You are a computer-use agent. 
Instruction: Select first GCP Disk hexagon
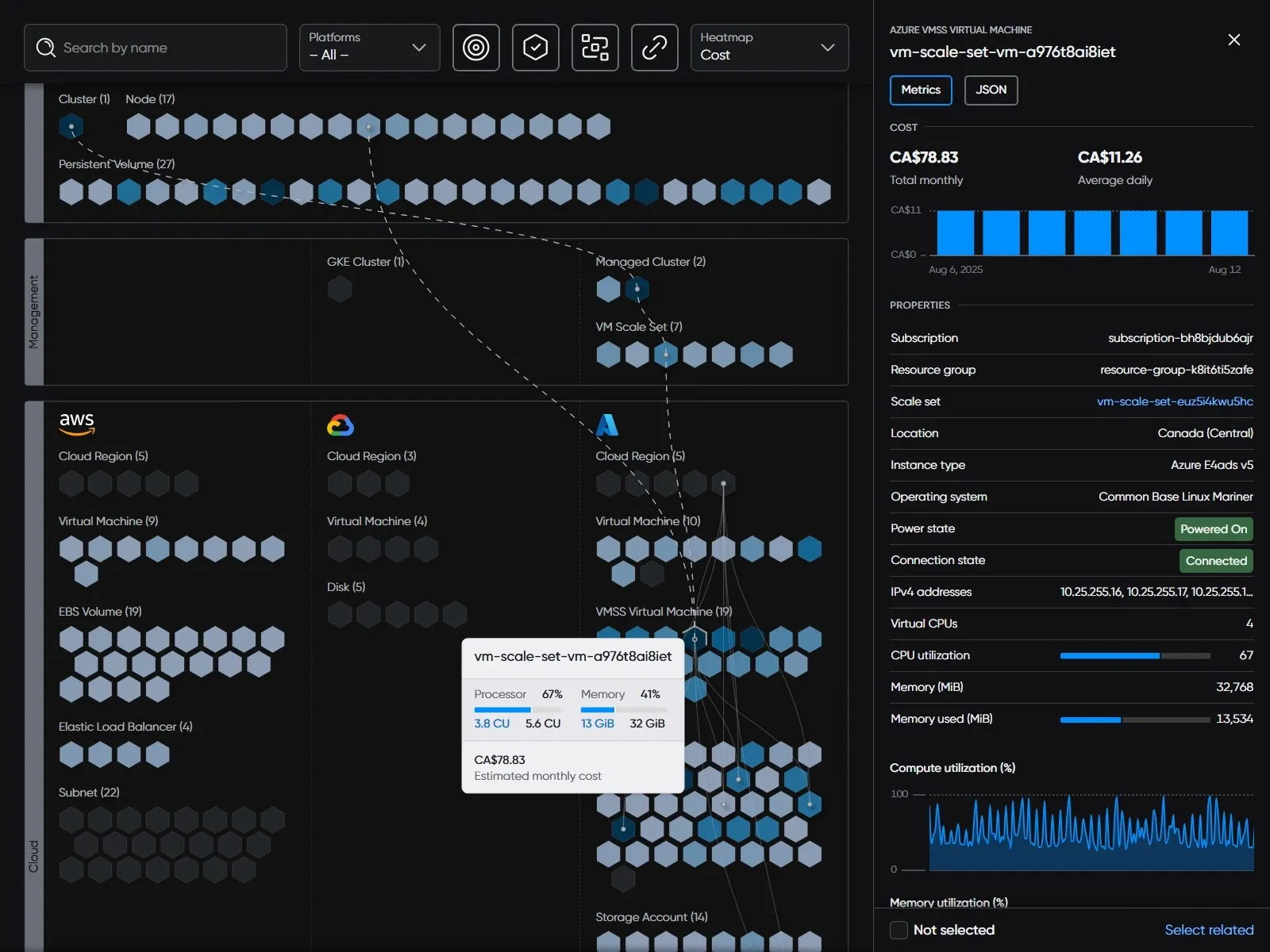(340, 614)
